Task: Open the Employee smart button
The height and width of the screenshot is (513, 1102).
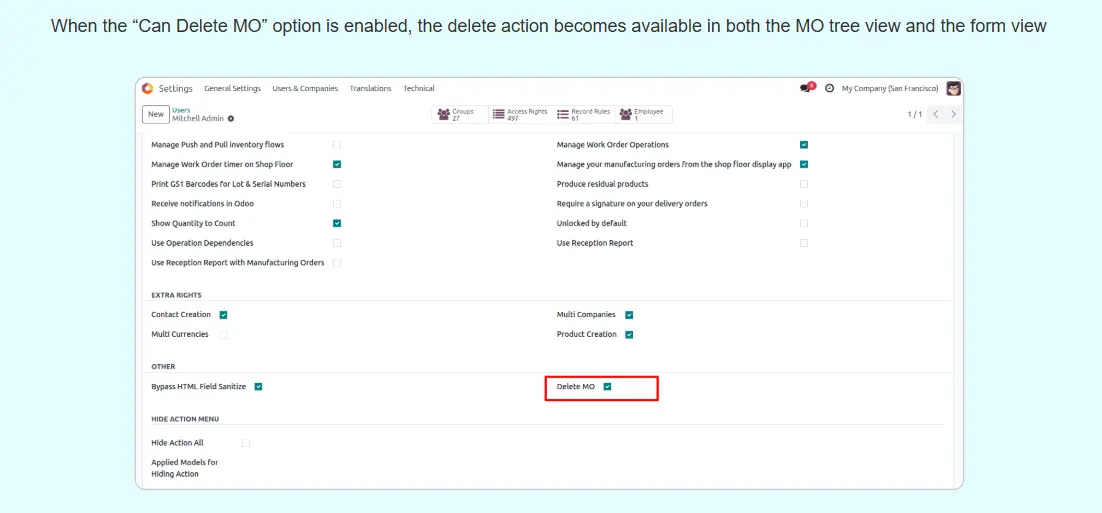Action: coord(642,115)
